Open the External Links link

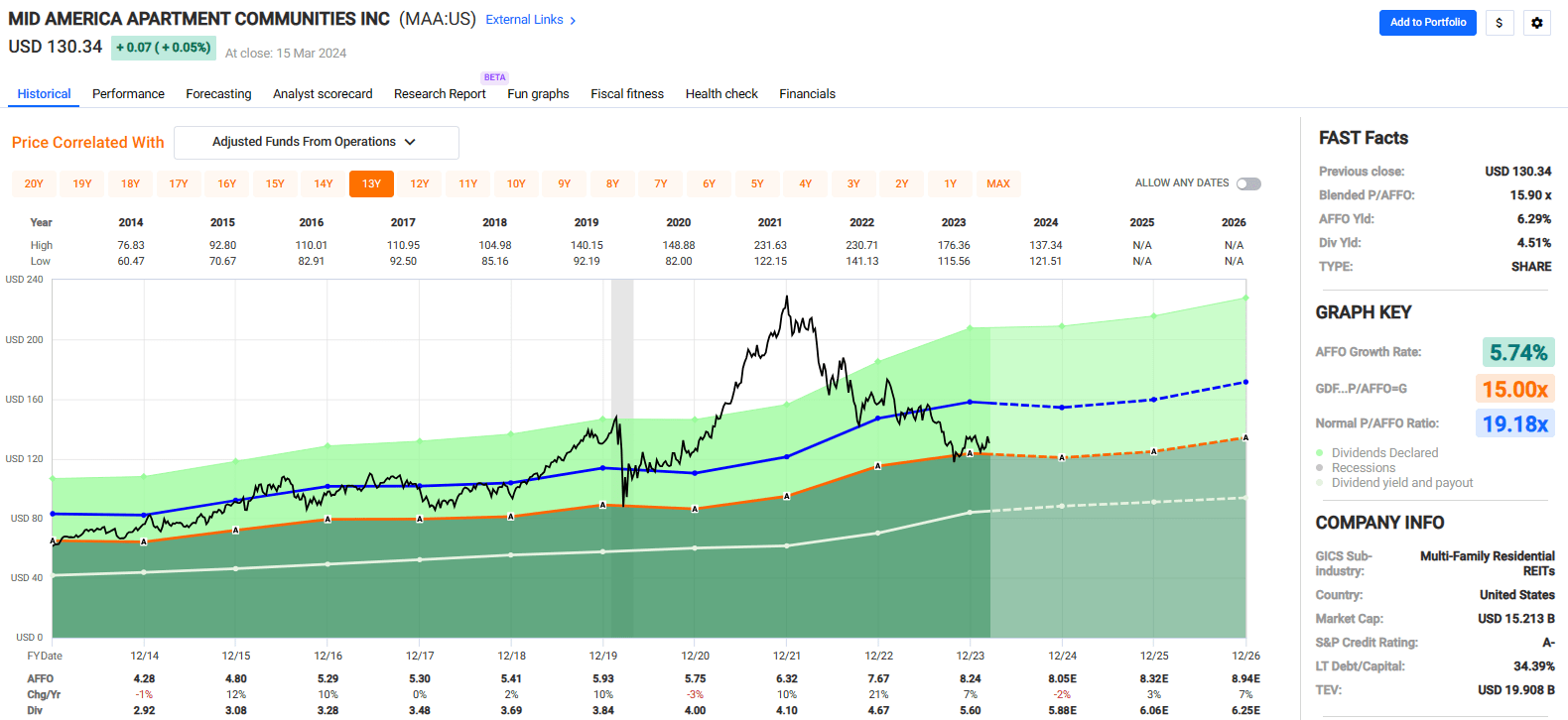[524, 20]
